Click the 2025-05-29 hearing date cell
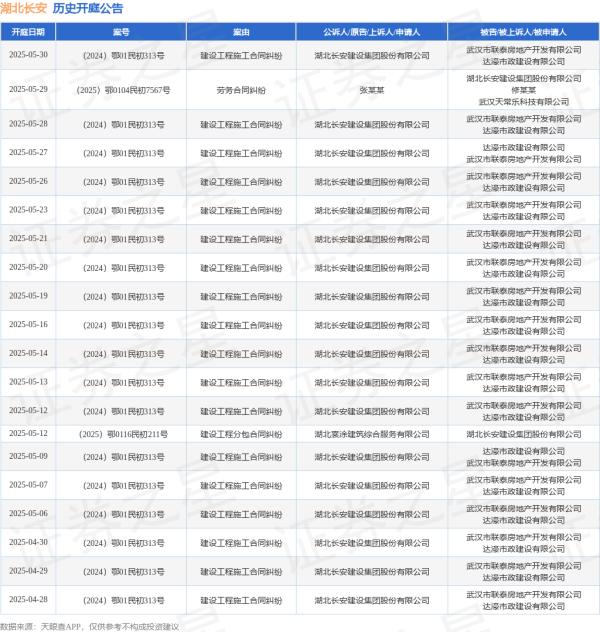 click(28, 89)
